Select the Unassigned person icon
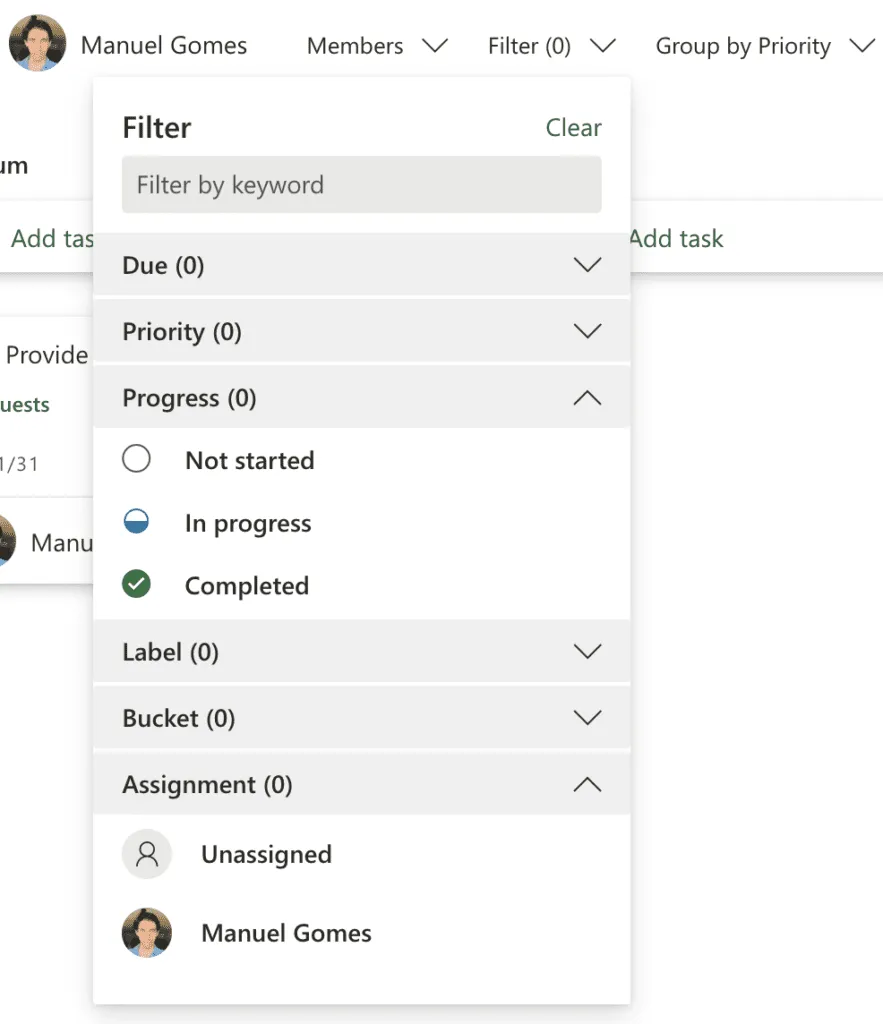The width and height of the screenshot is (883, 1024). click(x=147, y=855)
